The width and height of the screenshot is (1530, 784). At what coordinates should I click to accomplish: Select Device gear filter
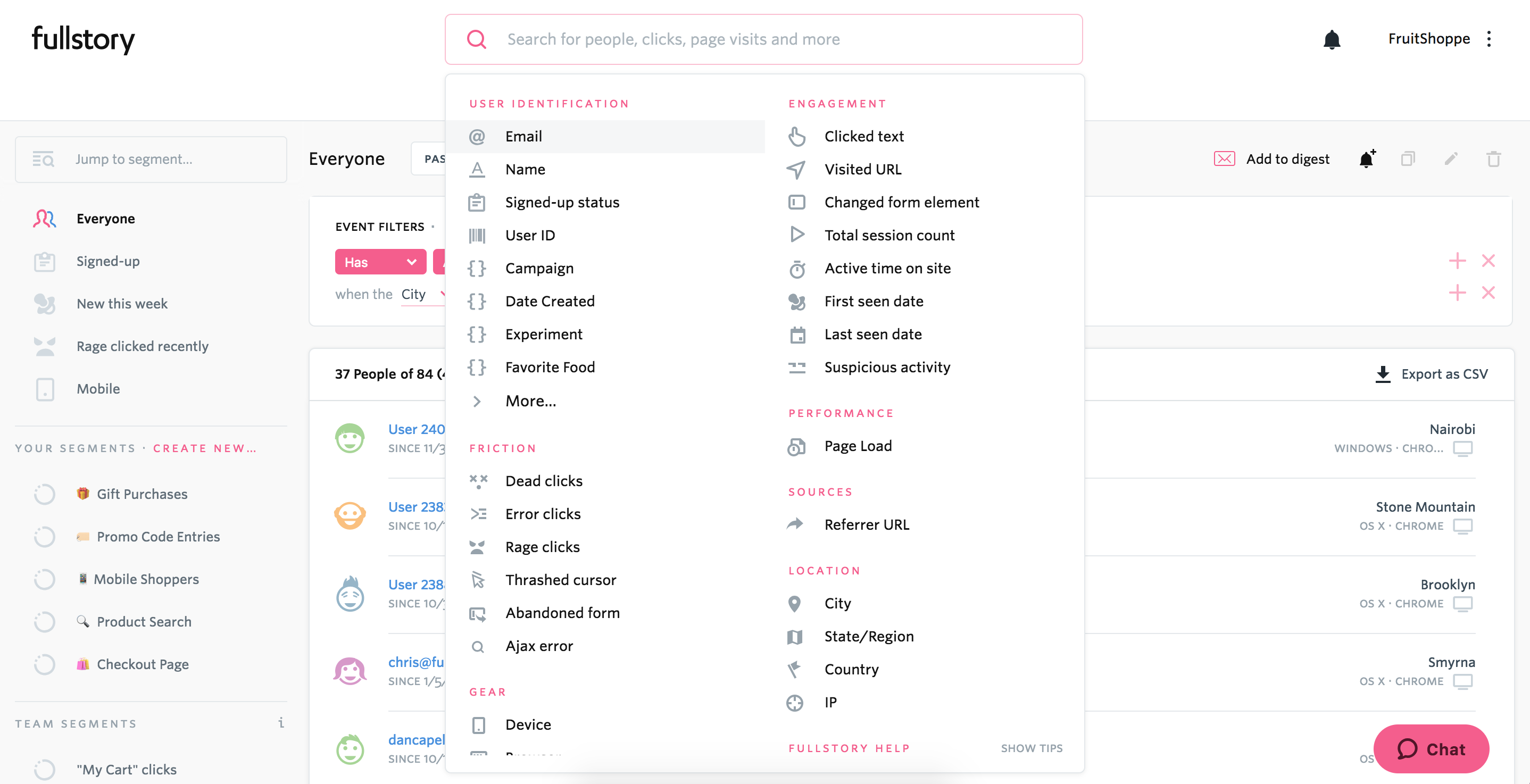(x=605, y=724)
